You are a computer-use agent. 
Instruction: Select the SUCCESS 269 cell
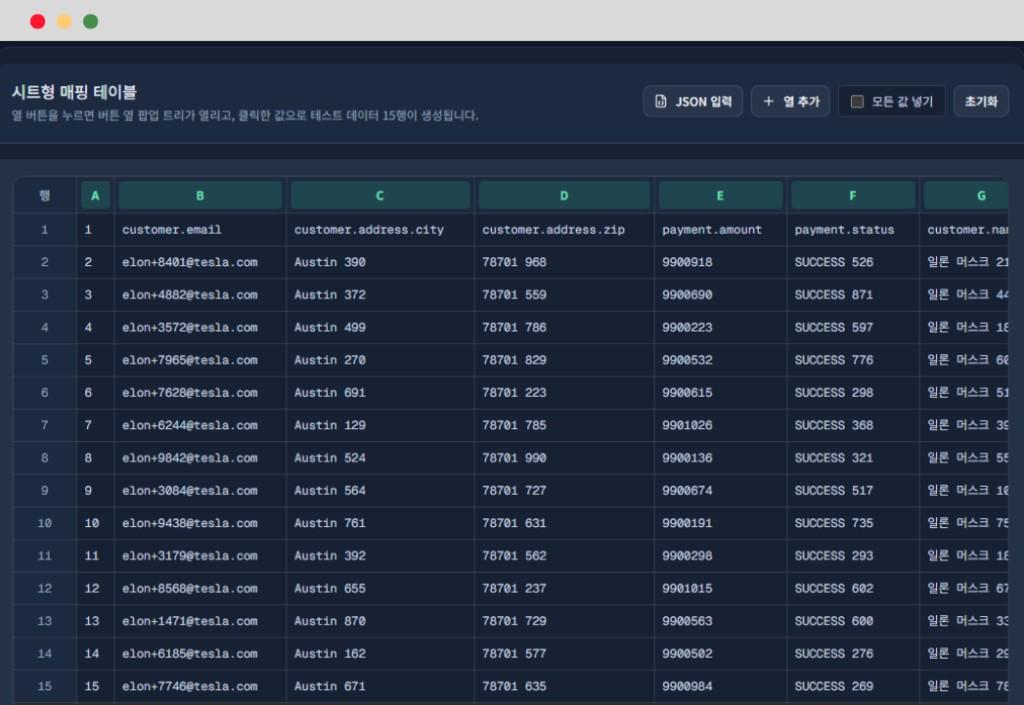click(x=853, y=686)
